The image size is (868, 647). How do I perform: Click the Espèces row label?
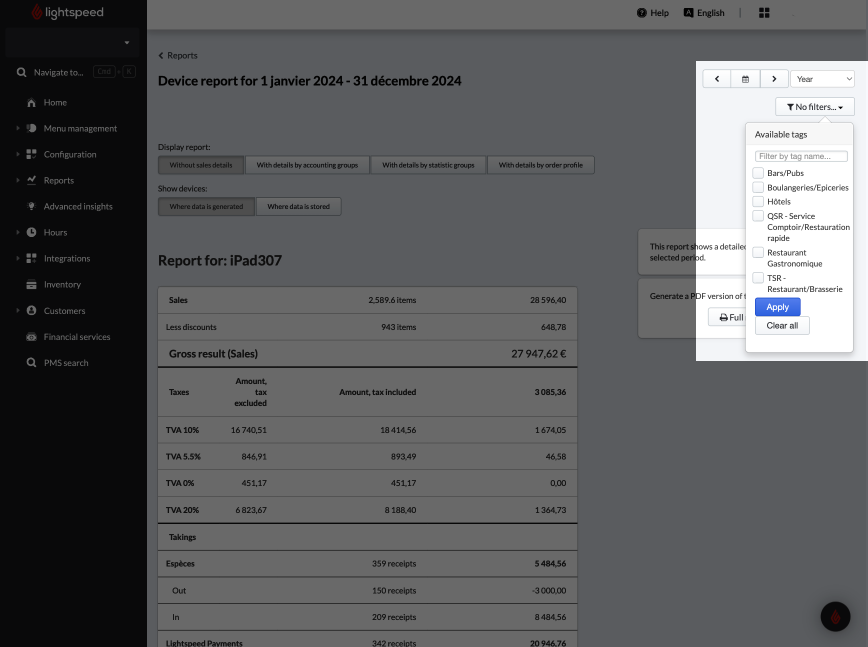pyautogui.click(x=180, y=564)
